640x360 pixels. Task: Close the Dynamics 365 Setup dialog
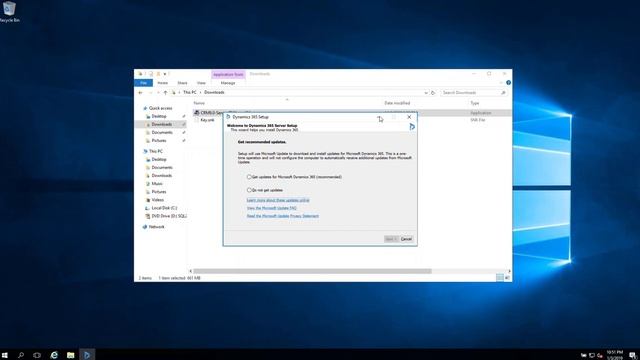(x=409, y=117)
